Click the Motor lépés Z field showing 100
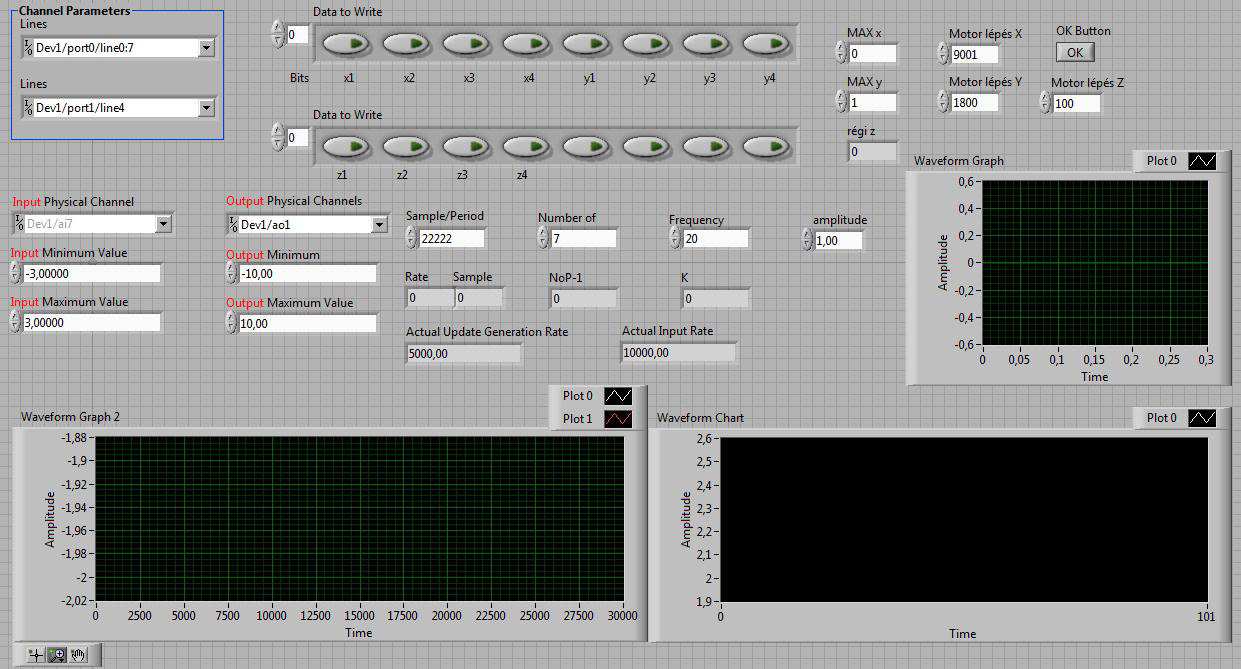 tap(1077, 103)
